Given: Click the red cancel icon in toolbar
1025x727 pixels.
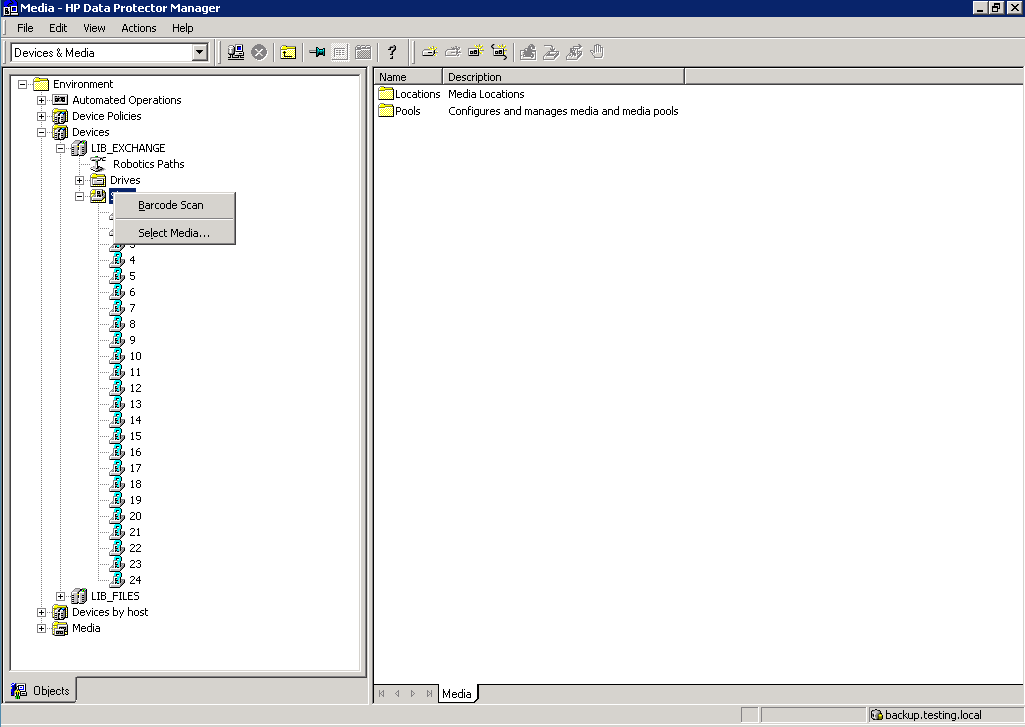Looking at the screenshot, I should click(259, 52).
